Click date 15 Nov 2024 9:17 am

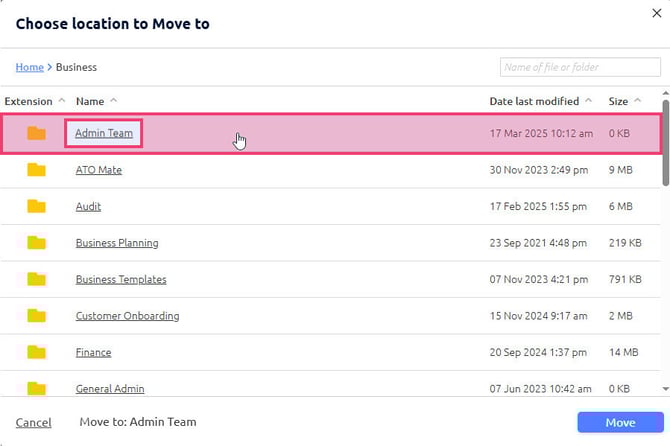click(x=538, y=316)
